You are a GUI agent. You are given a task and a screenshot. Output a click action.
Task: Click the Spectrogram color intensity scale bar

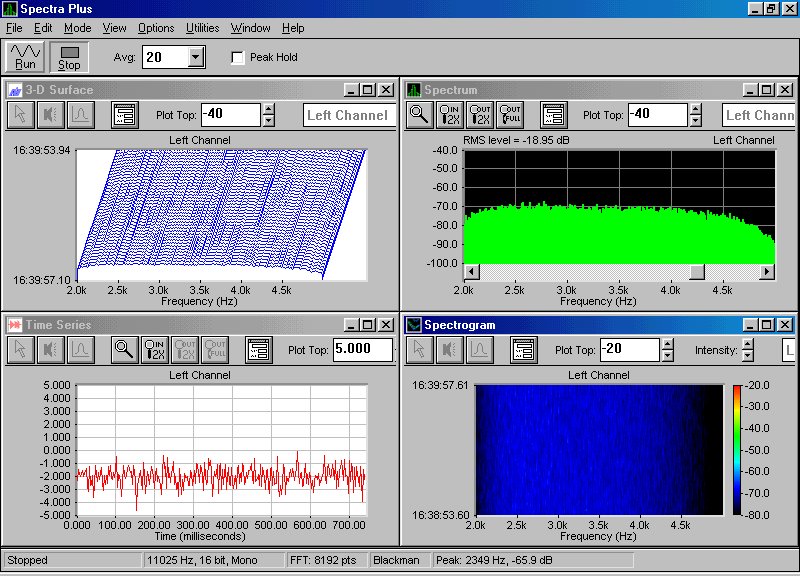[x=737, y=448]
